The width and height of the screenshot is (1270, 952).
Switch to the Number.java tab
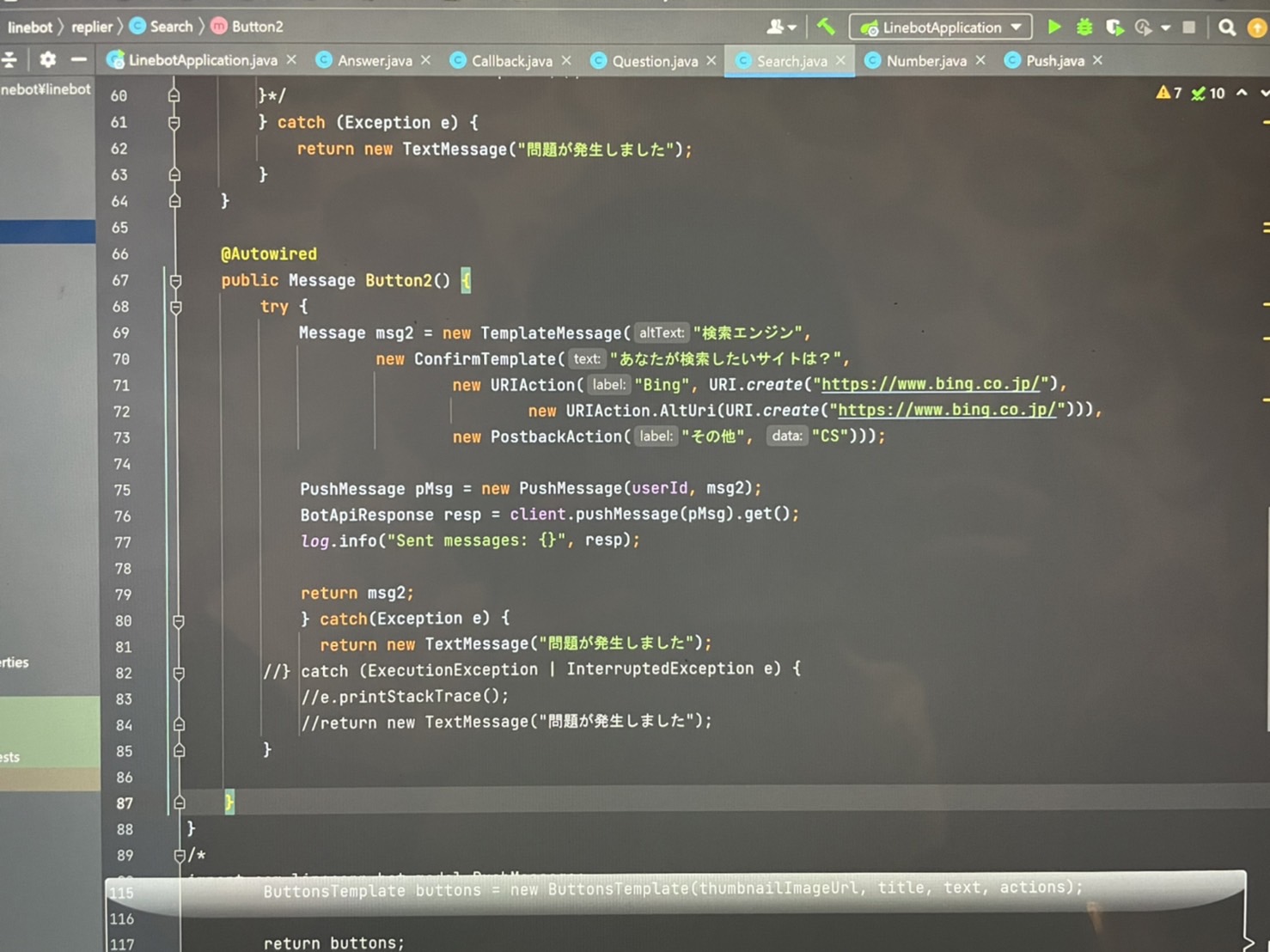click(x=925, y=61)
